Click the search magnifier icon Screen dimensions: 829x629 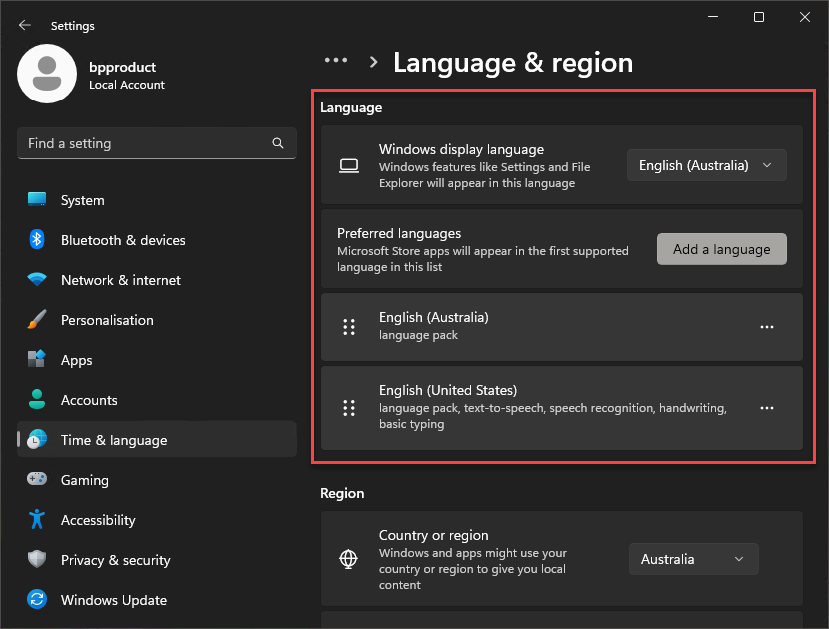coord(278,143)
